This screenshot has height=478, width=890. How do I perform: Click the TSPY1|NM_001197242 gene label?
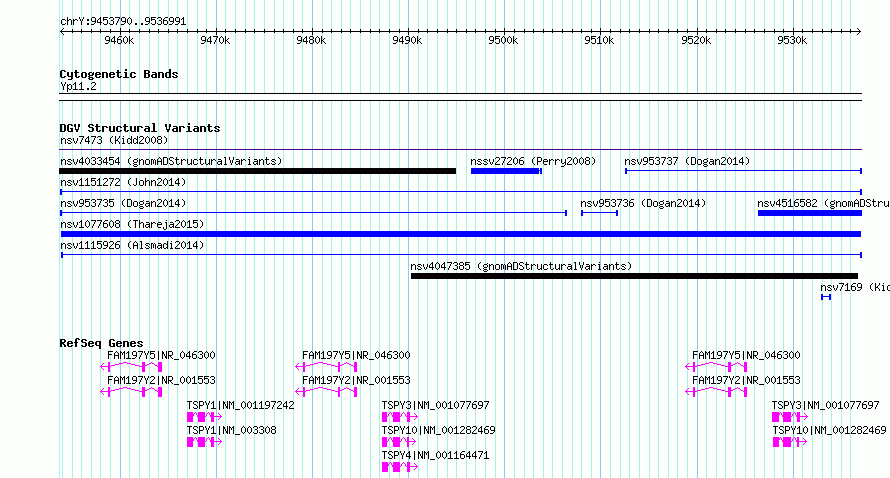pos(241,405)
